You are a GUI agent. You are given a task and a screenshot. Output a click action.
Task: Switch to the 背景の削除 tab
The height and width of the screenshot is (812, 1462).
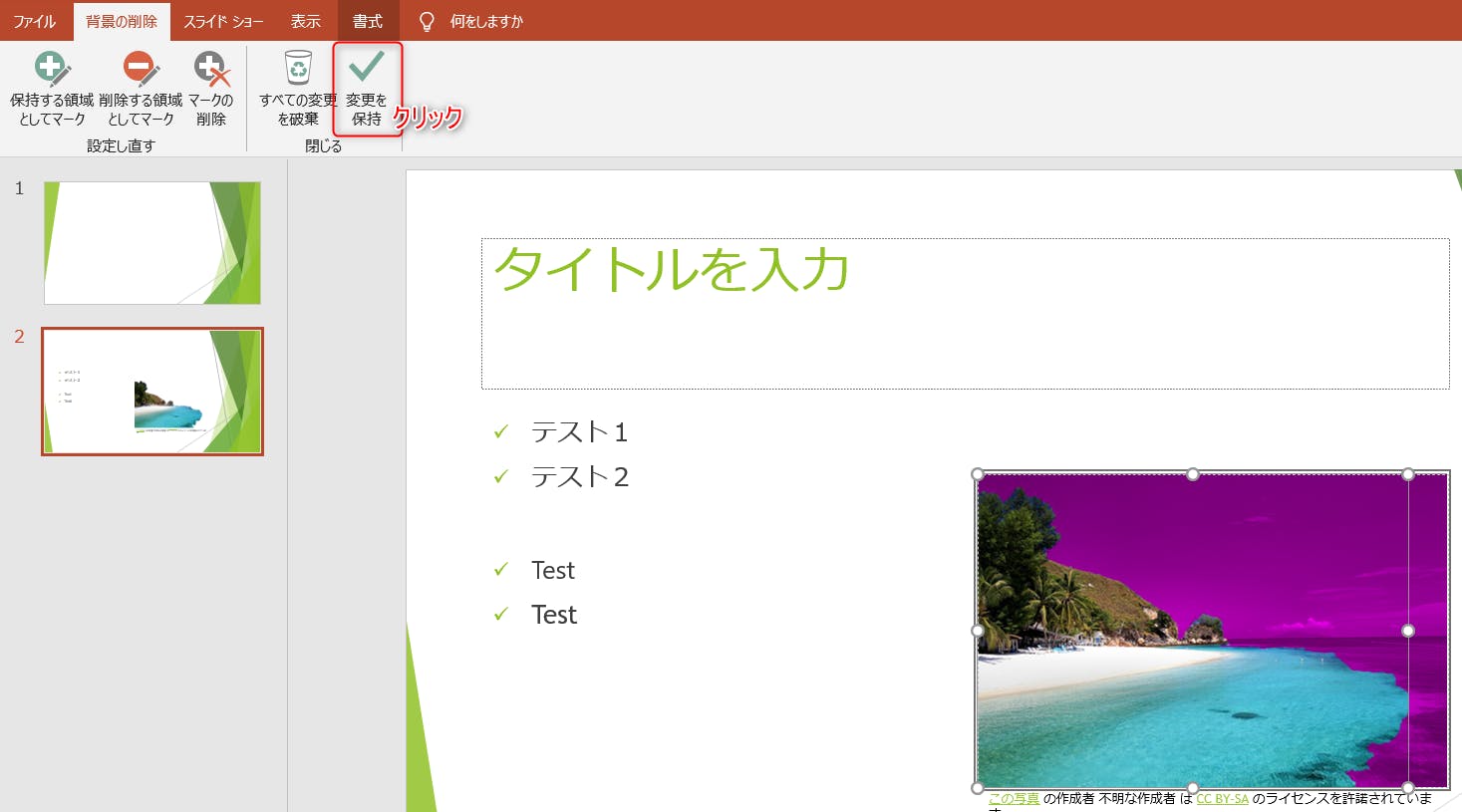click(x=122, y=21)
